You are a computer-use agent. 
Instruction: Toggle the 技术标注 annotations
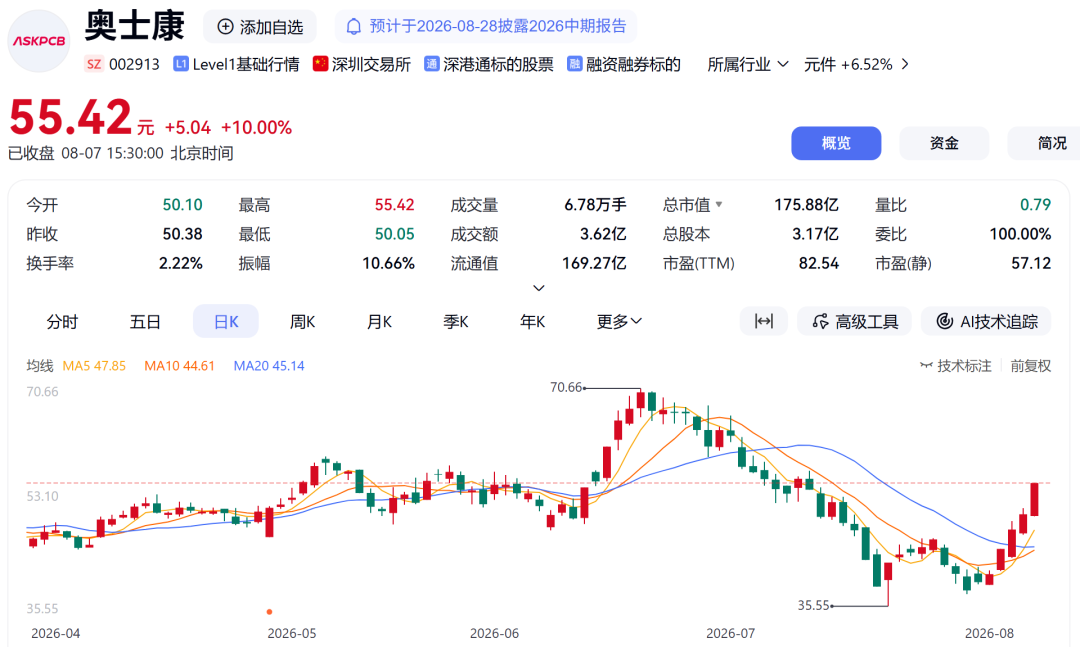click(956, 366)
